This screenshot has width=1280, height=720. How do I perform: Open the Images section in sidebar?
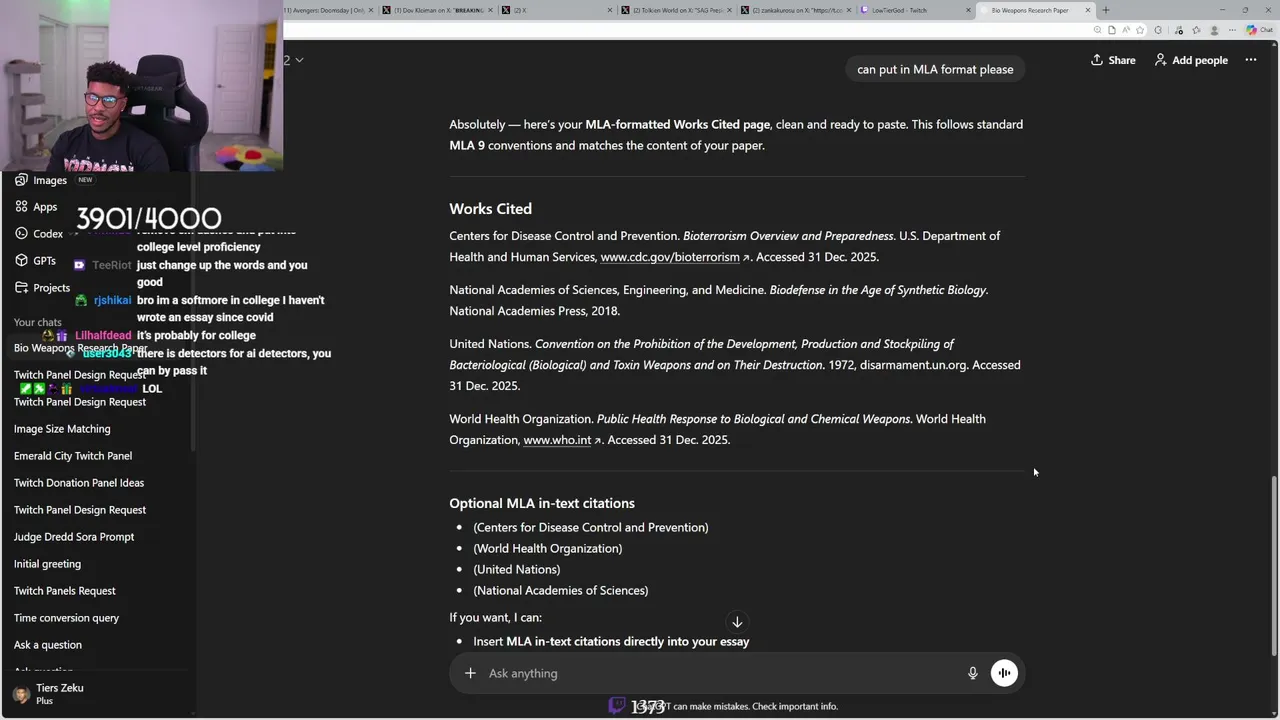tap(50, 180)
